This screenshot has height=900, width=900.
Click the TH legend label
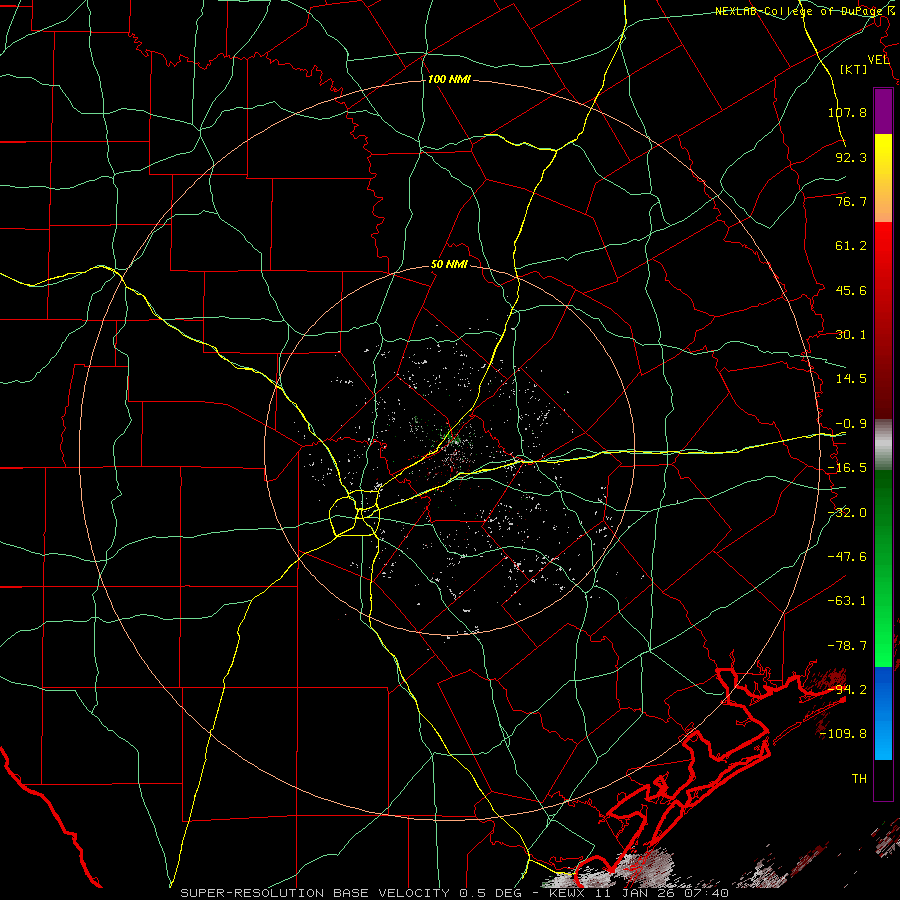(859, 779)
